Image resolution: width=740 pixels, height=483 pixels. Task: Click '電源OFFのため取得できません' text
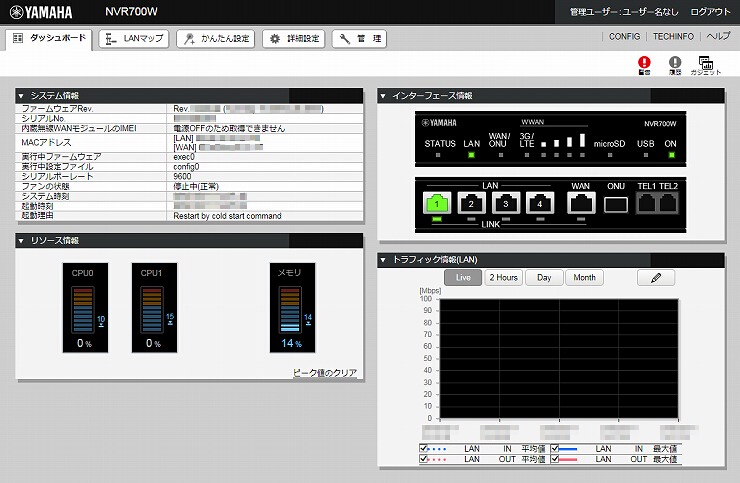(229, 128)
